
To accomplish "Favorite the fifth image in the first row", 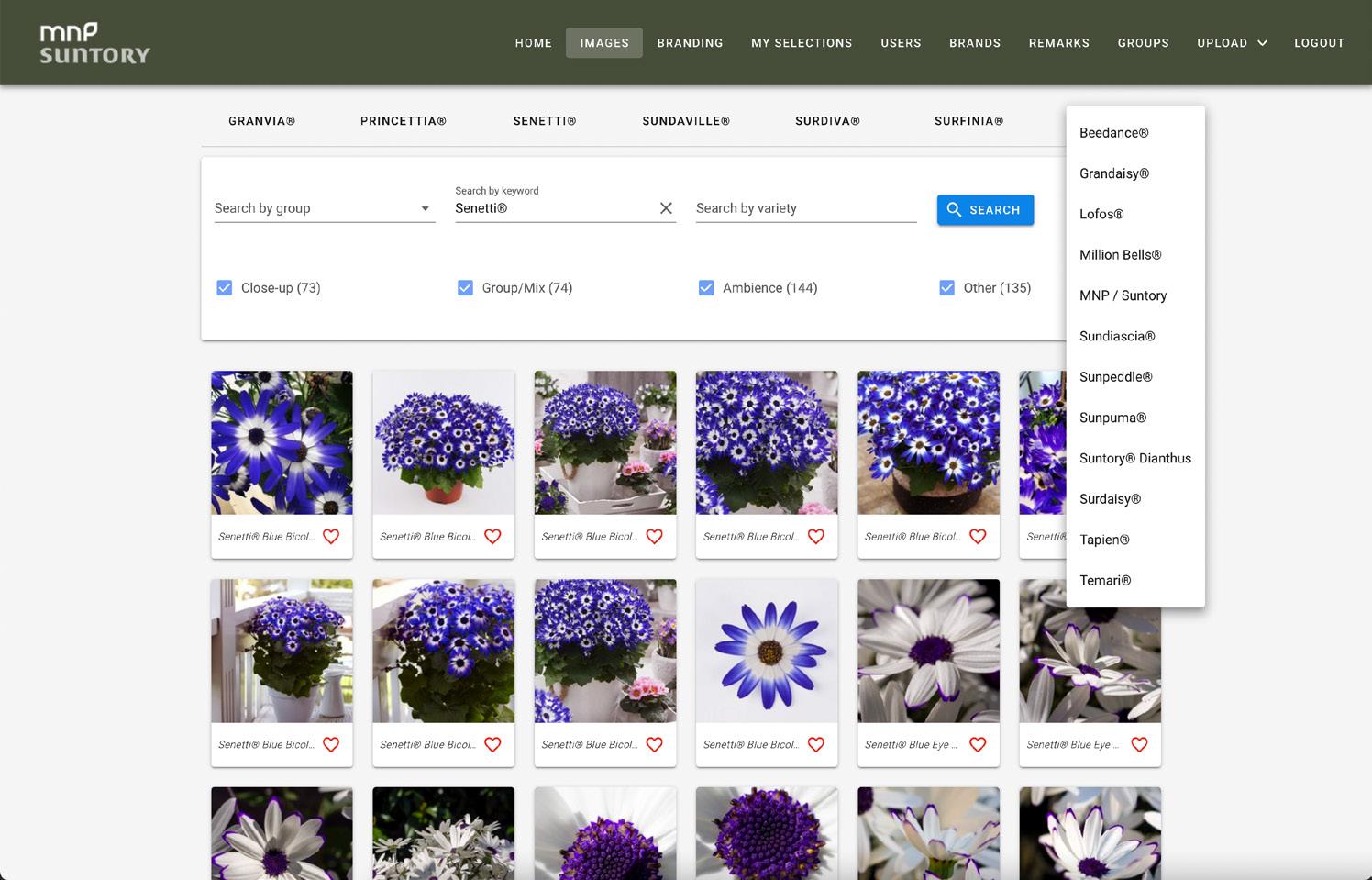I will coord(978,537).
